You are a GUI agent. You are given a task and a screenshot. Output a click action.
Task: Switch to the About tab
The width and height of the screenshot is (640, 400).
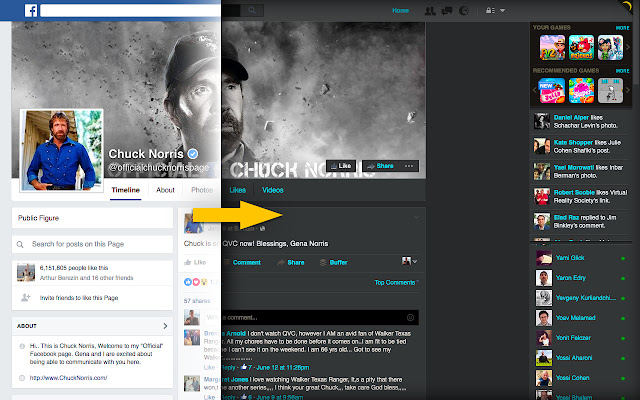[x=165, y=189]
